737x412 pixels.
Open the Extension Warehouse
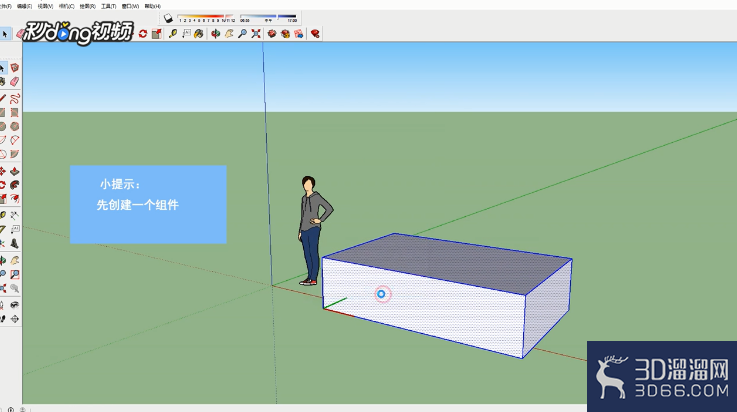pos(285,34)
